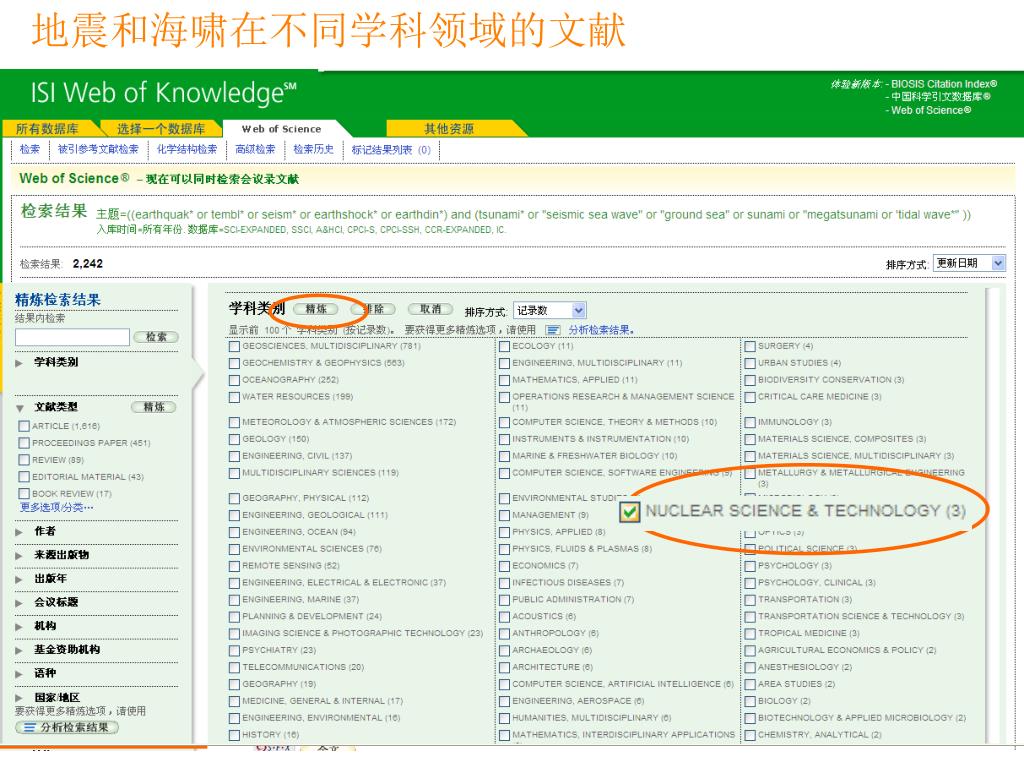Viewport: 1024px width, 768px height.
Task: Open the 其他资源 tab
Action: [x=449, y=129]
